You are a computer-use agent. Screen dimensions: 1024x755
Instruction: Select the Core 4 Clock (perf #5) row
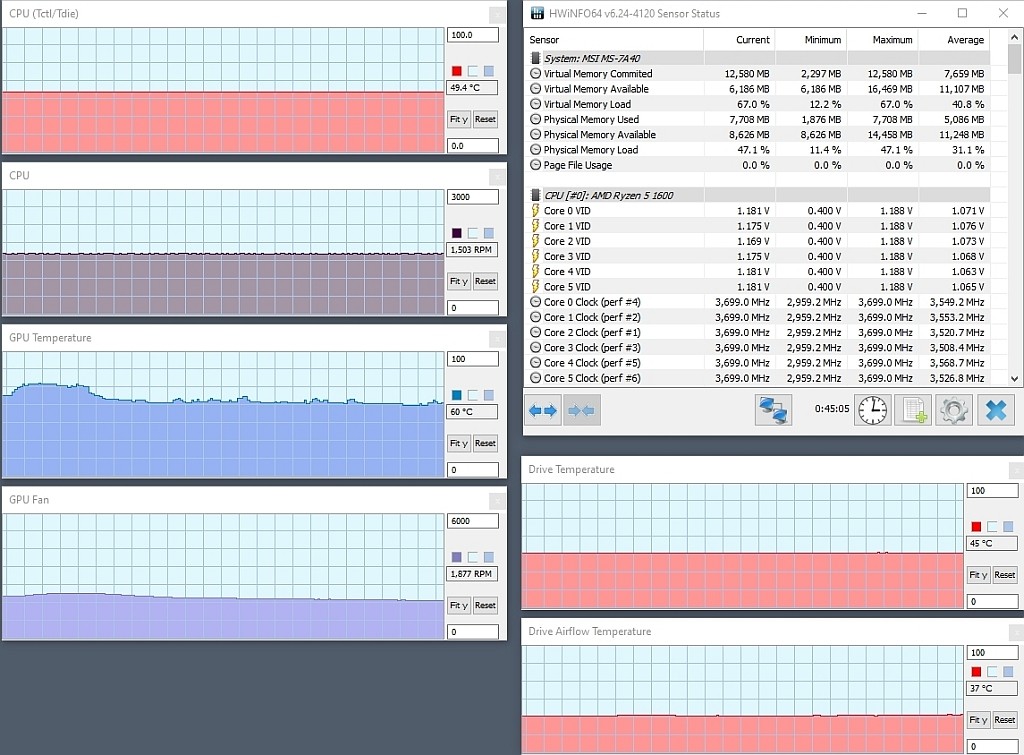pyautogui.click(x=758, y=363)
